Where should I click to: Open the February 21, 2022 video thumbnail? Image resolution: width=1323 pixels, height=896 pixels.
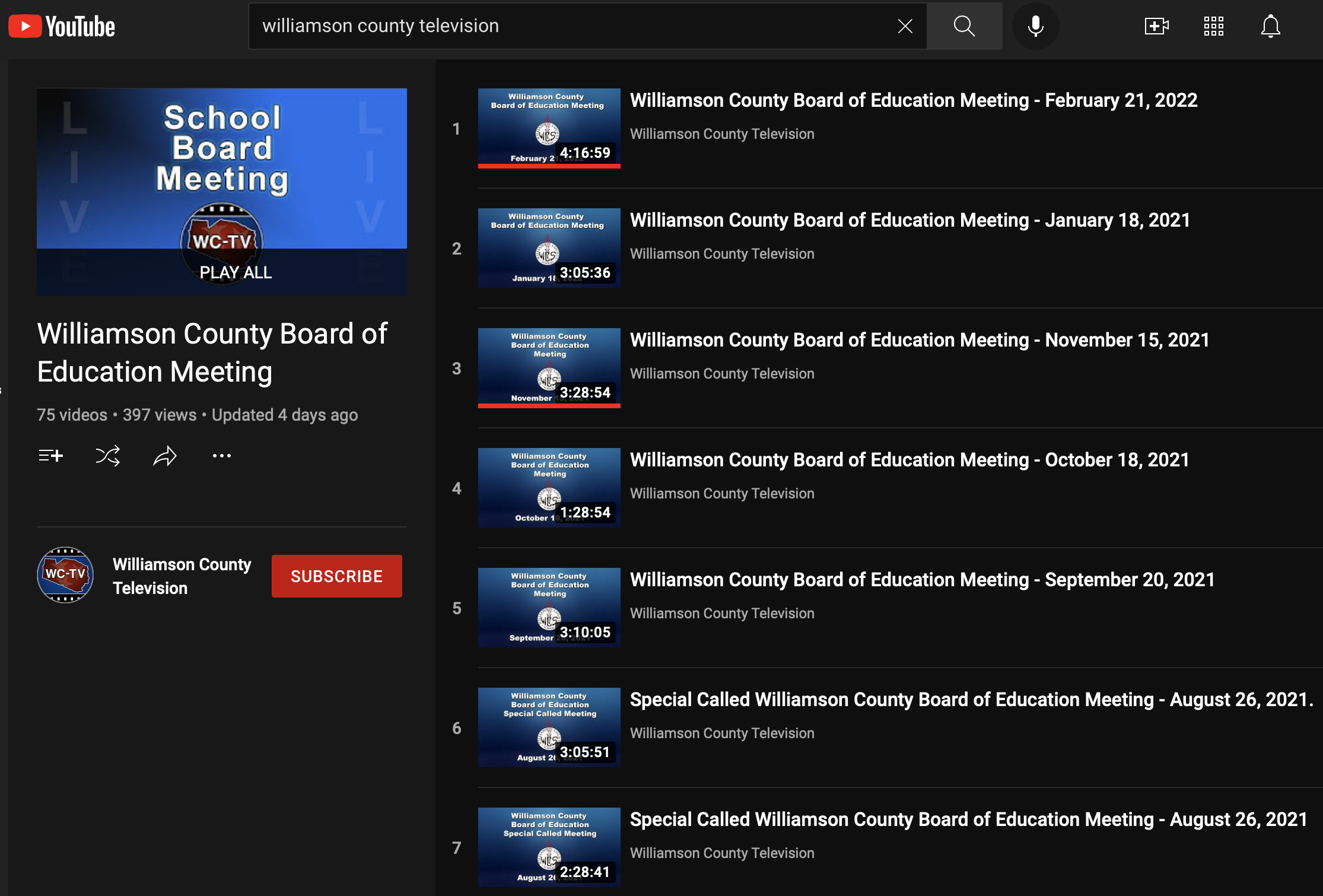click(x=549, y=128)
